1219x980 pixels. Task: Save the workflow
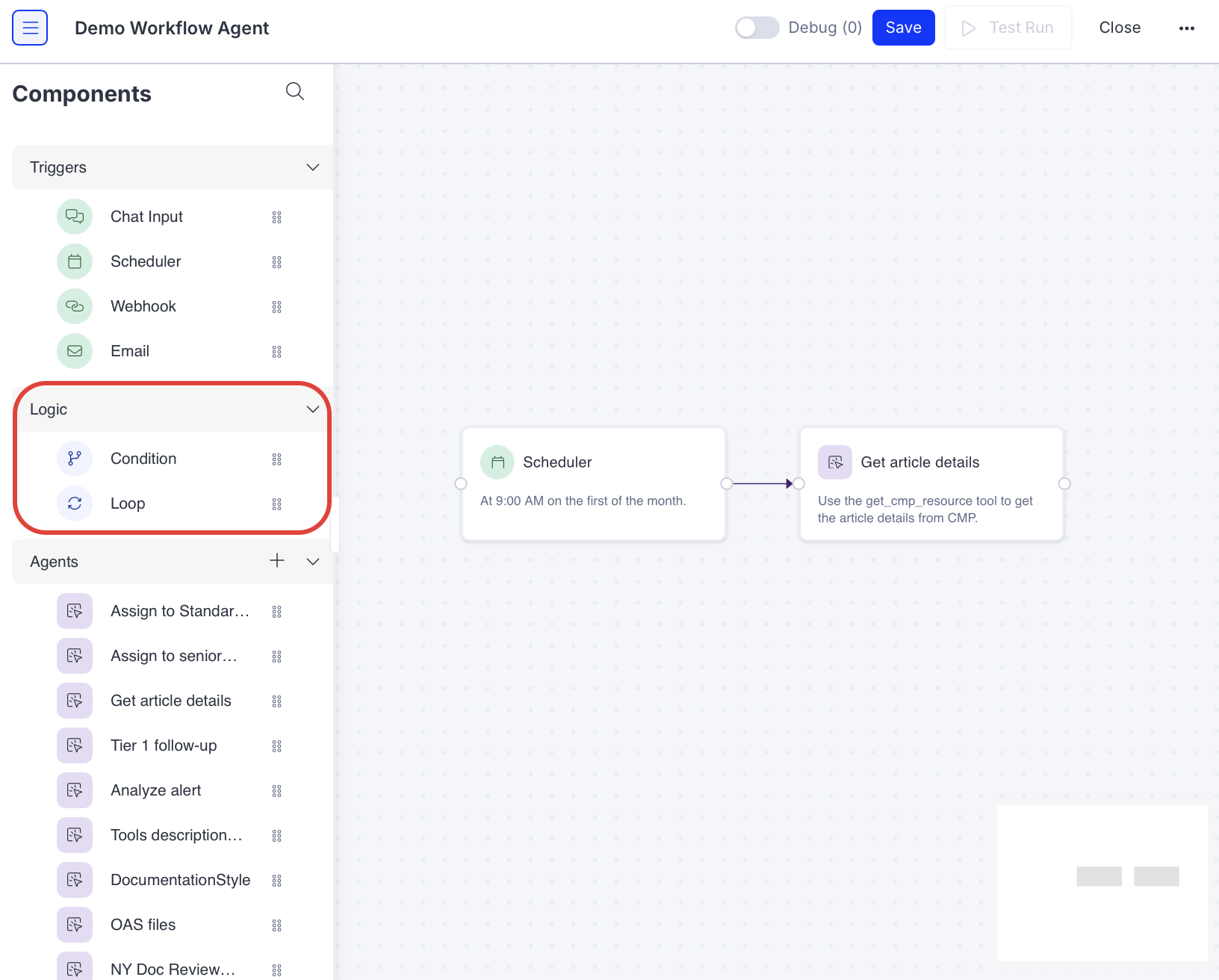click(x=903, y=28)
